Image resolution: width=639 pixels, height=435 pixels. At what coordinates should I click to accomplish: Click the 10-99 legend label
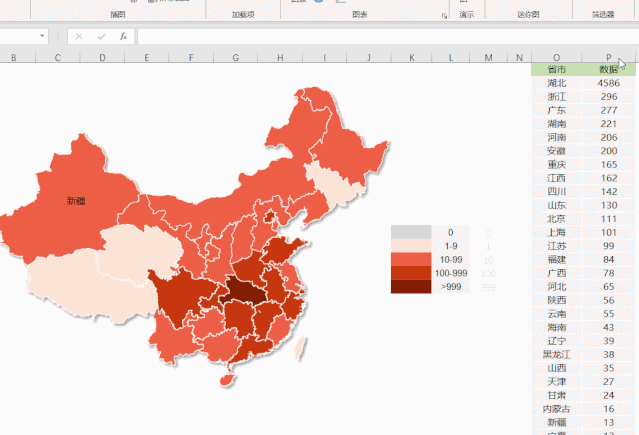click(451, 260)
